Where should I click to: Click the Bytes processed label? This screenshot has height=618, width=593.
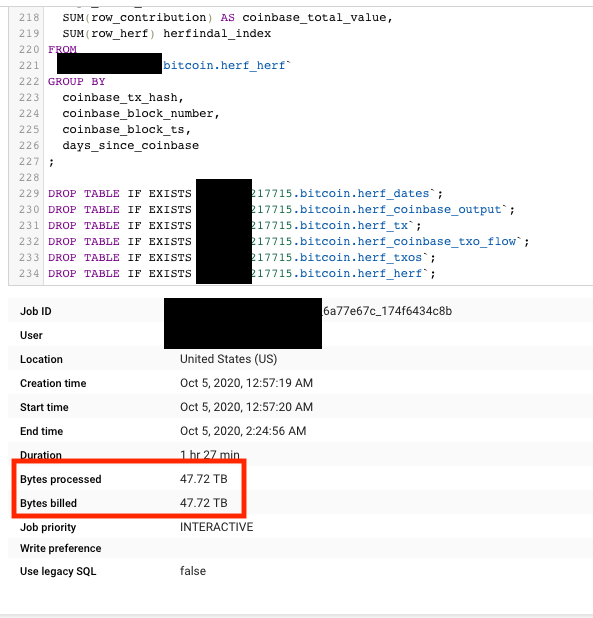[x=61, y=479]
